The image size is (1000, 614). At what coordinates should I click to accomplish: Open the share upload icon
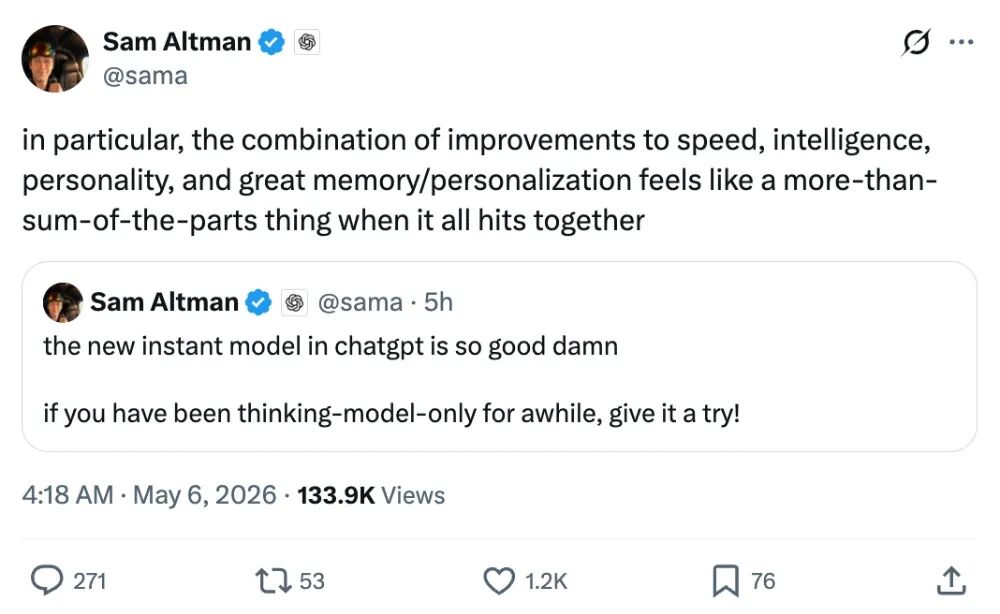(x=951, y=580)
